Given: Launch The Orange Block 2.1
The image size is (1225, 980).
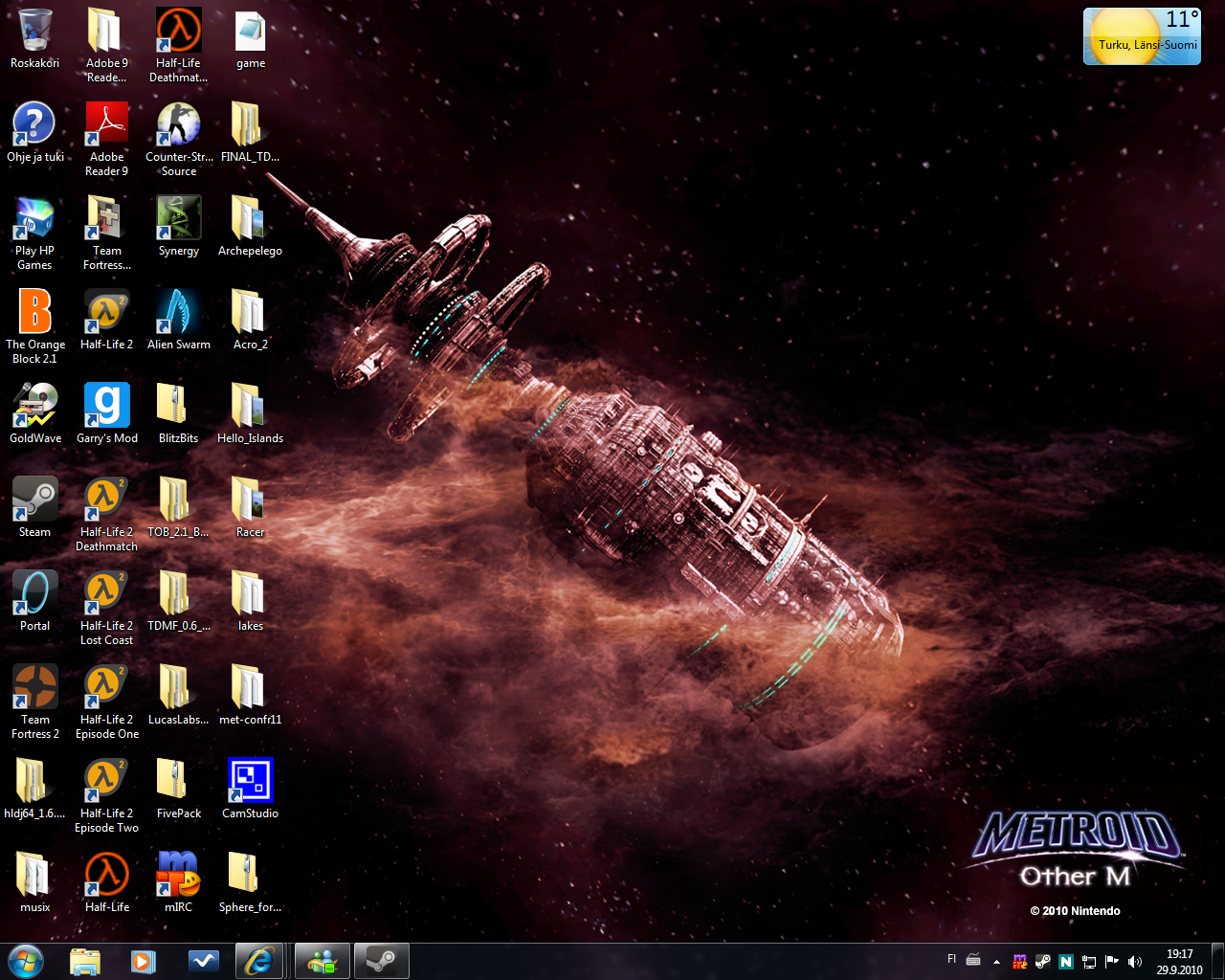Looking at the screenshot, I should [35, 327].
